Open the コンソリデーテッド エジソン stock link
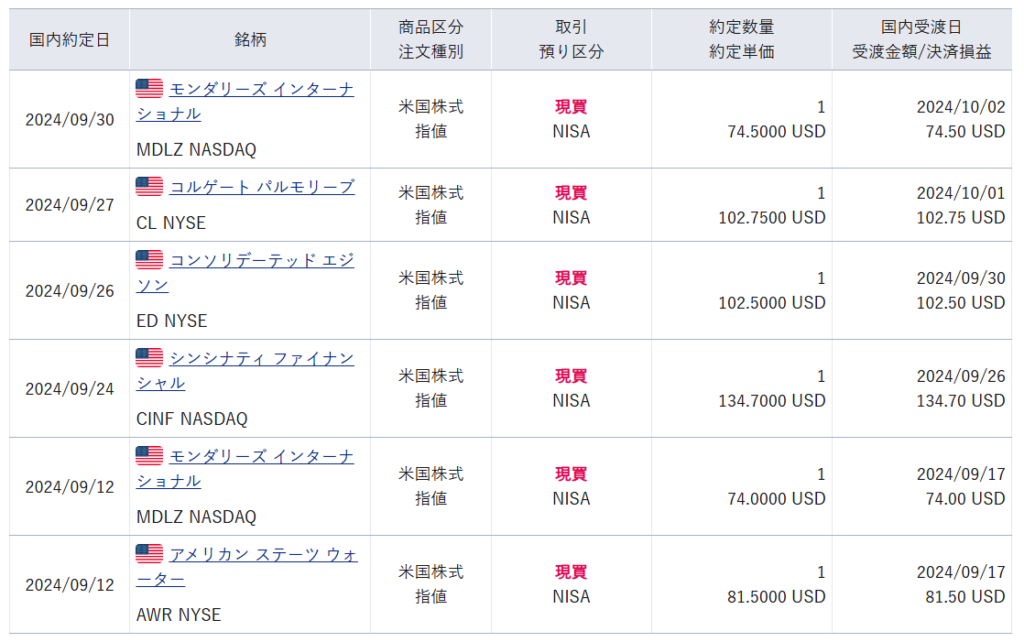The width and height of the screenshot is (1024, 642). click(261, 260)
